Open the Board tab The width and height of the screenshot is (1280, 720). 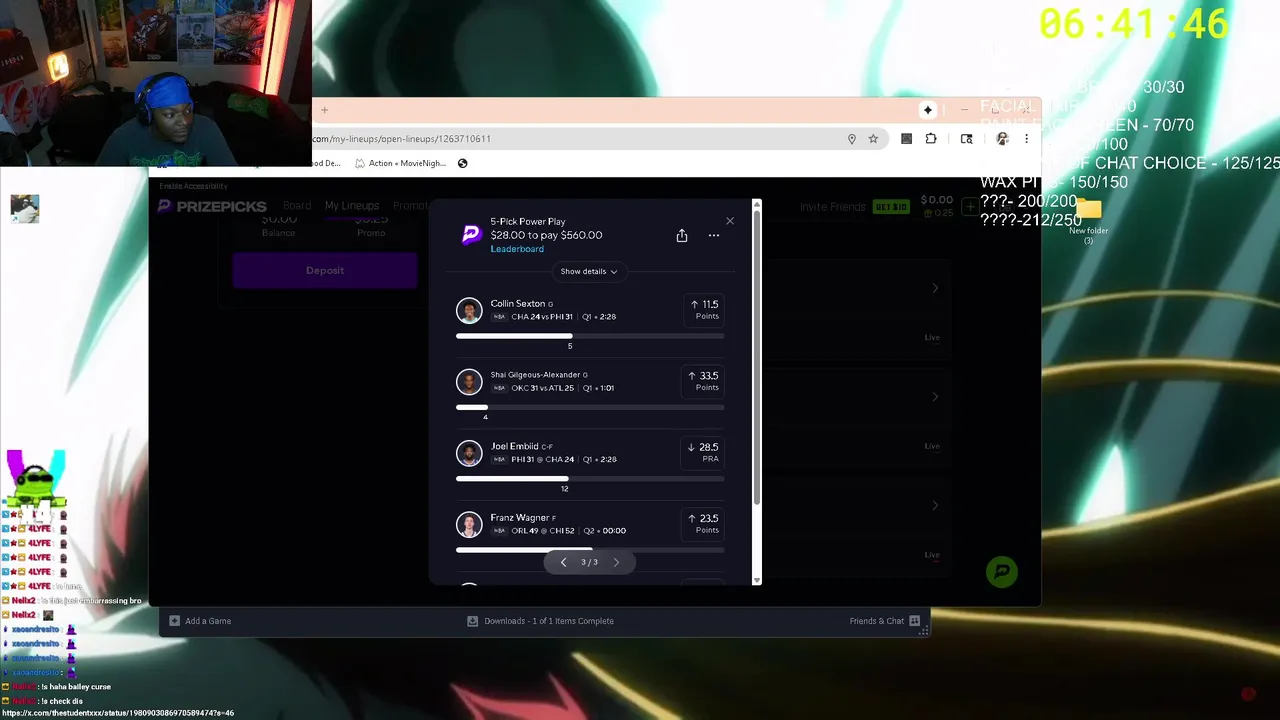297,206
